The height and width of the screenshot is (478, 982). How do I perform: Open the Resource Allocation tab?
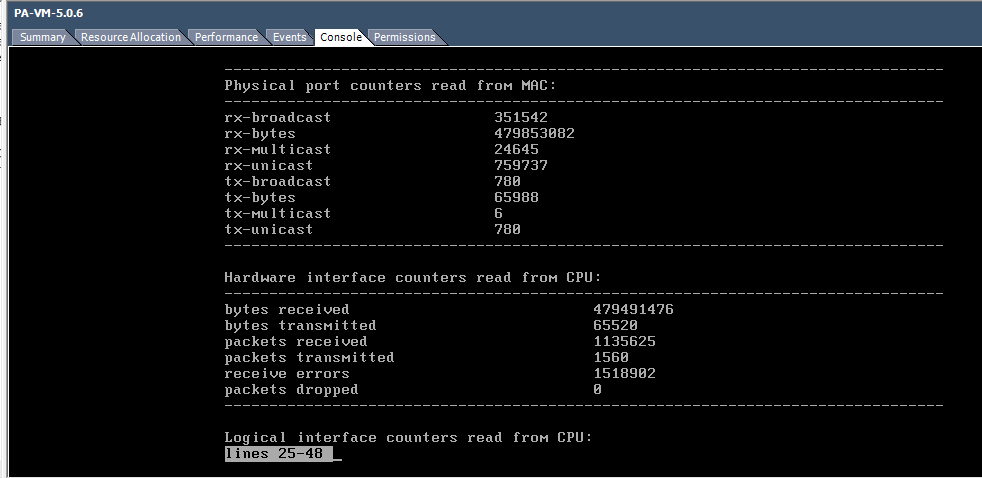pos(131,37)
